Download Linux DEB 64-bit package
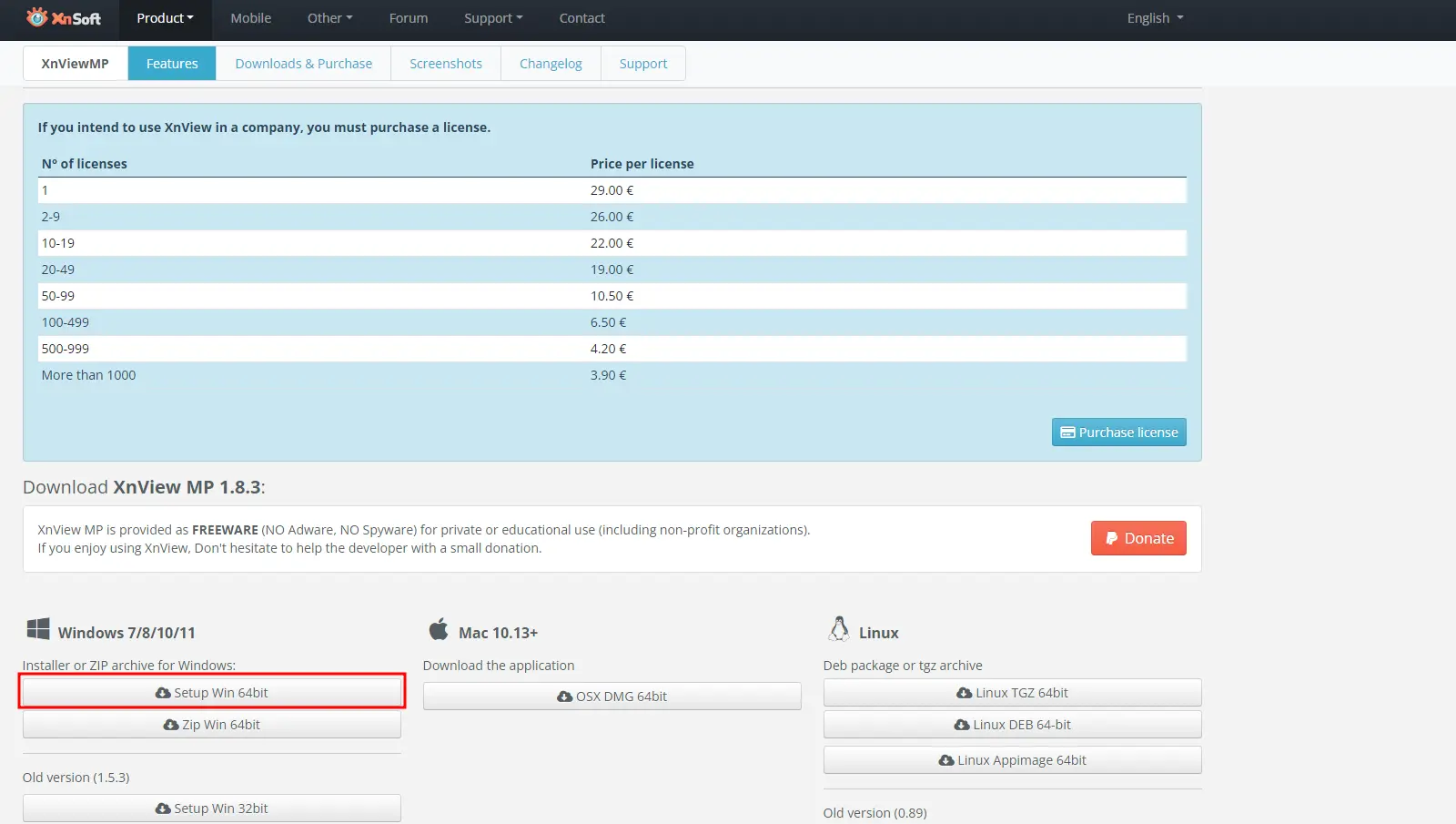This screenshot has height=824, width=1456. 1013,725
